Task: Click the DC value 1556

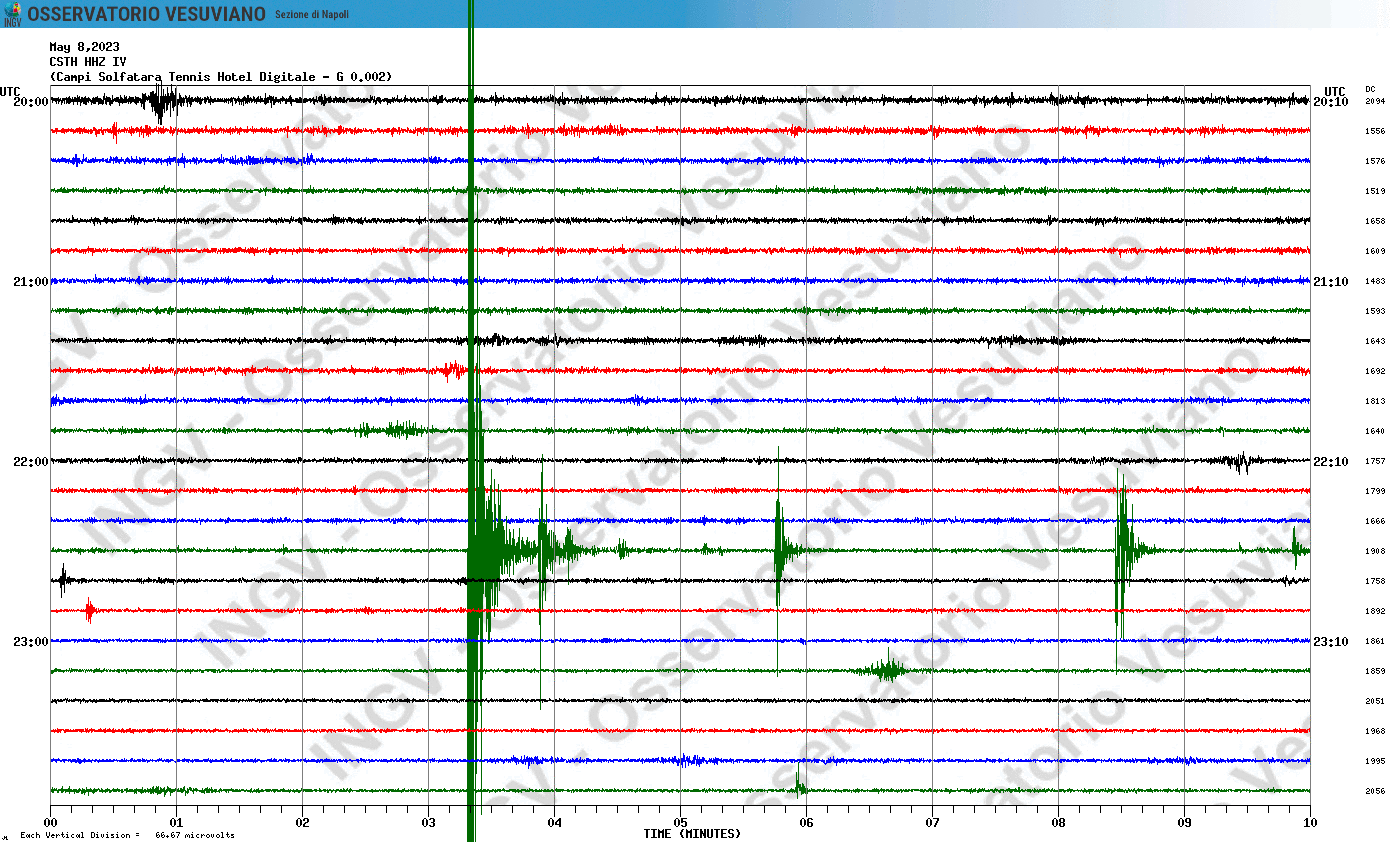Action: pos(1375,131)
